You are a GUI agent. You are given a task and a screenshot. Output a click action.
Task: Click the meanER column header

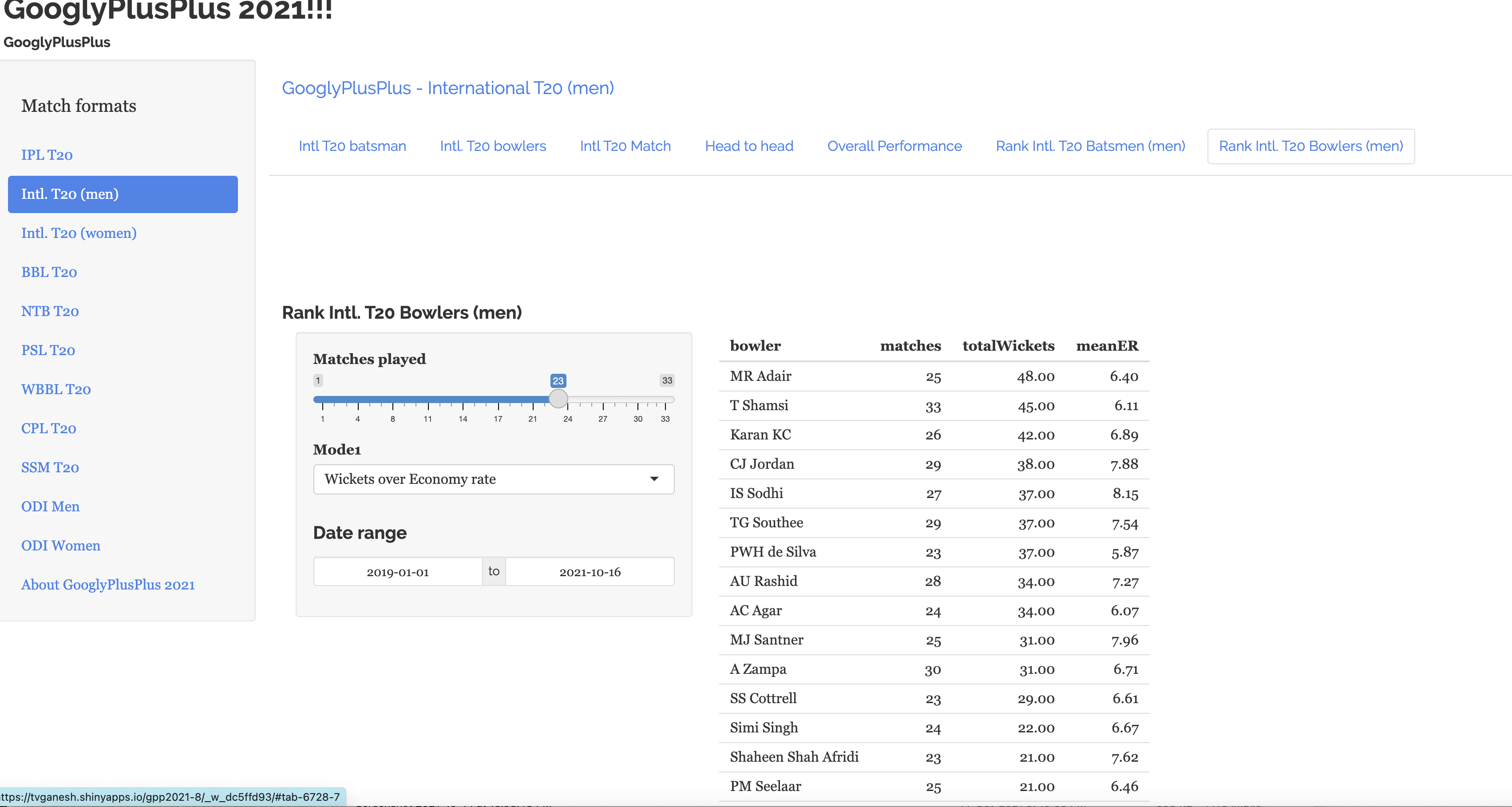click(x=1106, y=346)
